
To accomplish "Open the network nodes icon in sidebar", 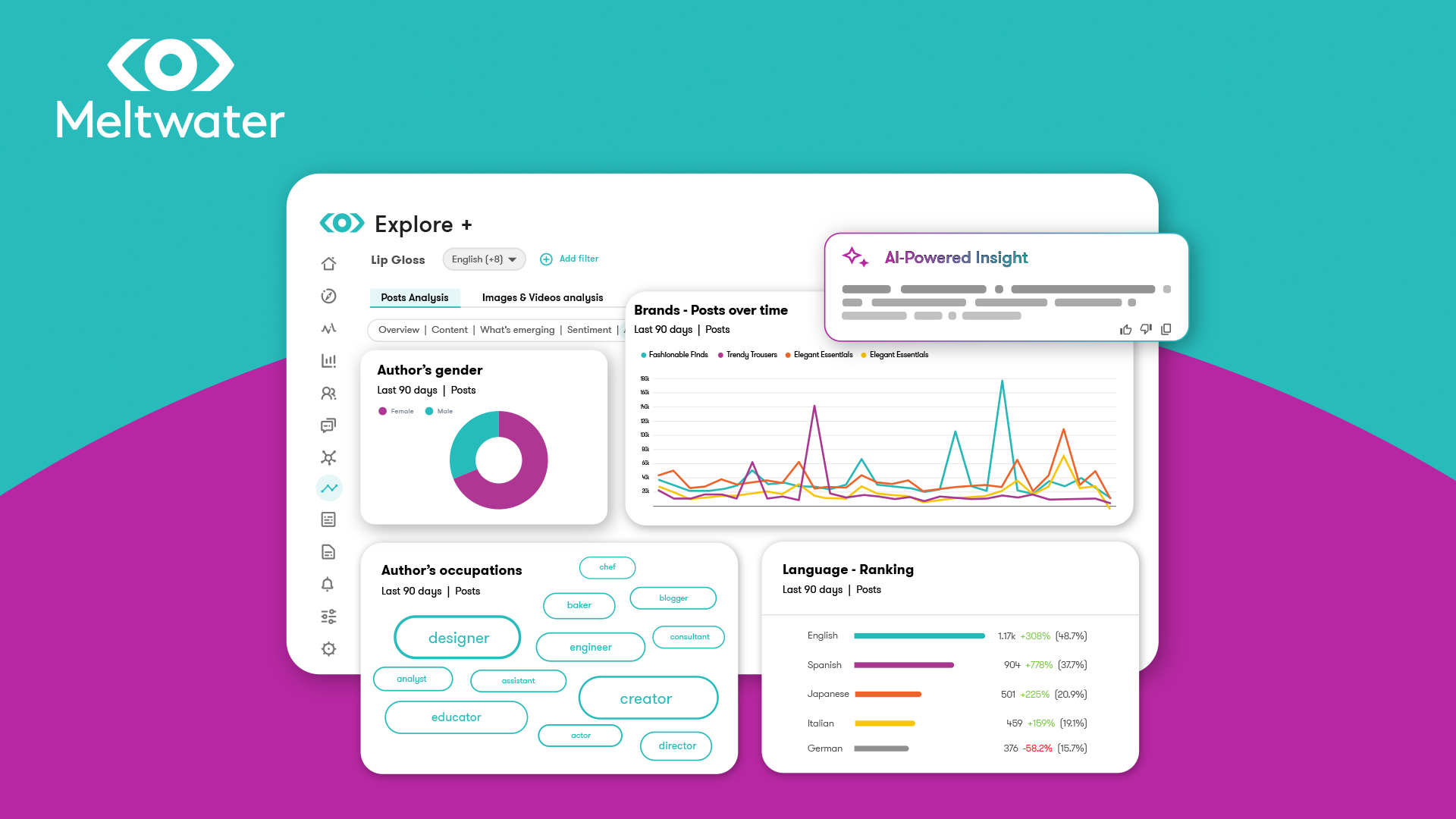I will tap(328, 457).
